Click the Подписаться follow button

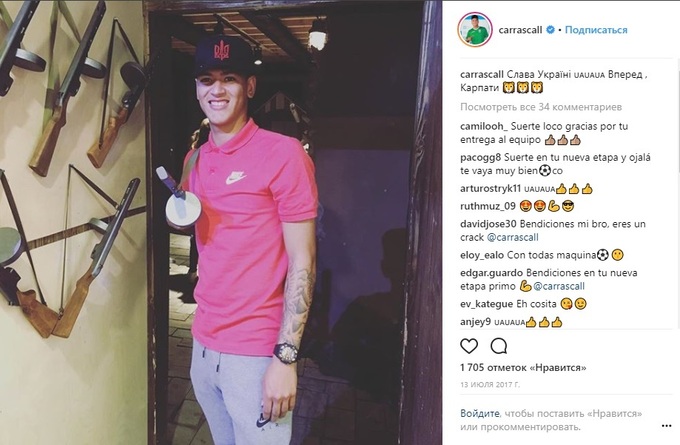coord(596,30)
